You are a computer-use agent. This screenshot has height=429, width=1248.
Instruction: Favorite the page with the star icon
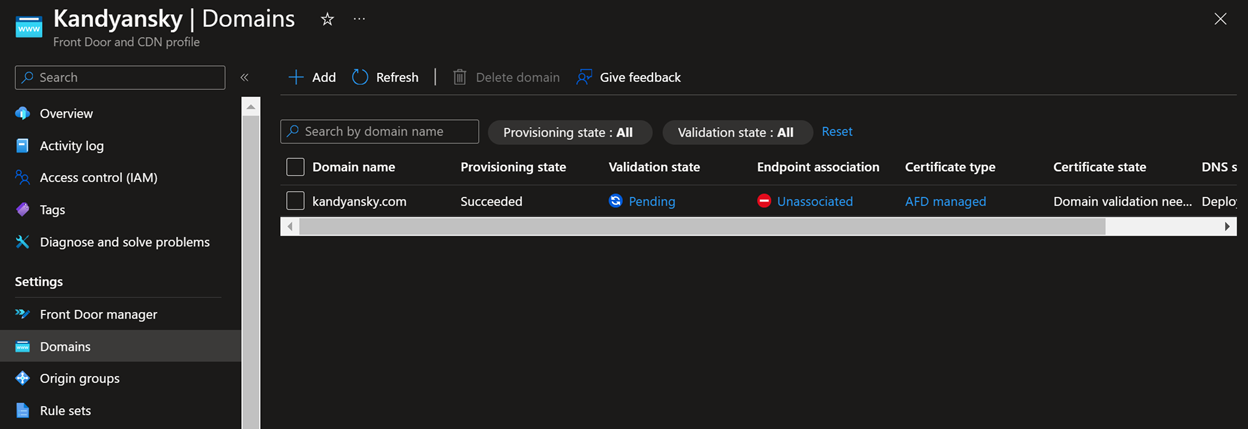coord(327,19)
